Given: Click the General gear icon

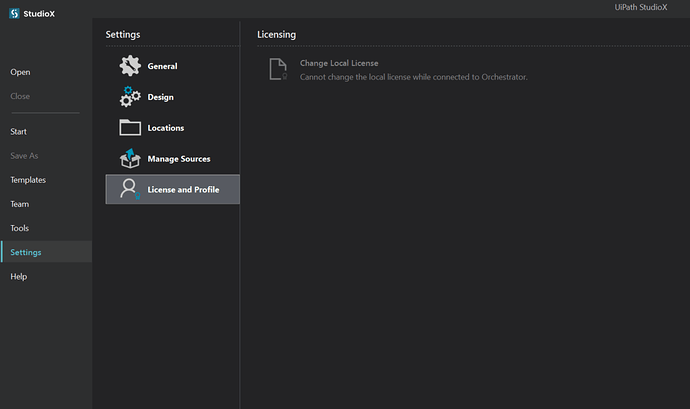Looking at the screenshot, I should coord(130,66).
